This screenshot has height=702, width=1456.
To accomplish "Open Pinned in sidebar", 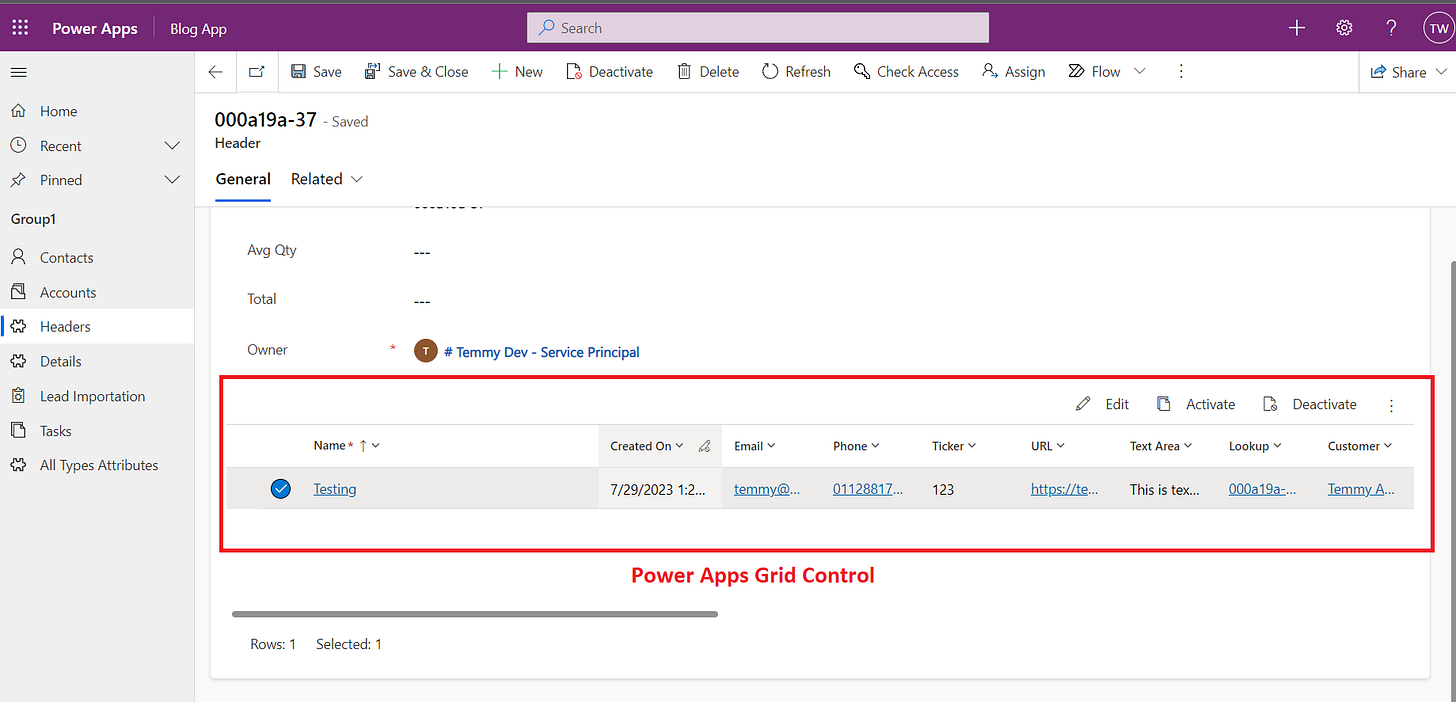I will pos(61,180).
